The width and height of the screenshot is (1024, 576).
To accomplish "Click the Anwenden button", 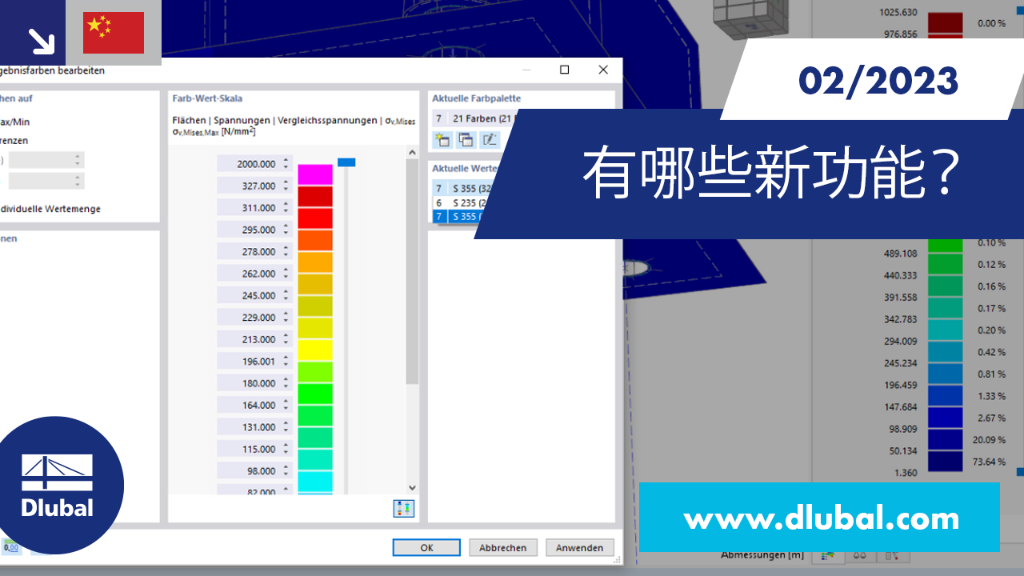I will coord(579,548).
